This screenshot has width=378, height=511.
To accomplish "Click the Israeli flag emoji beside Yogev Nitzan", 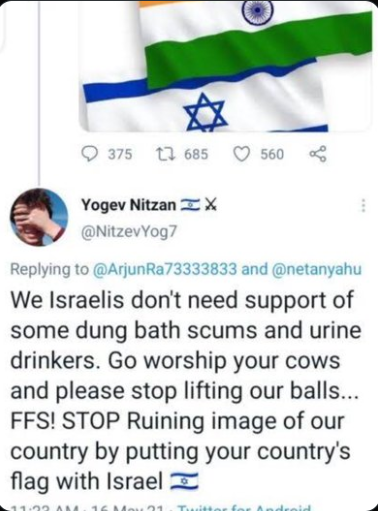I will [189, 205].
